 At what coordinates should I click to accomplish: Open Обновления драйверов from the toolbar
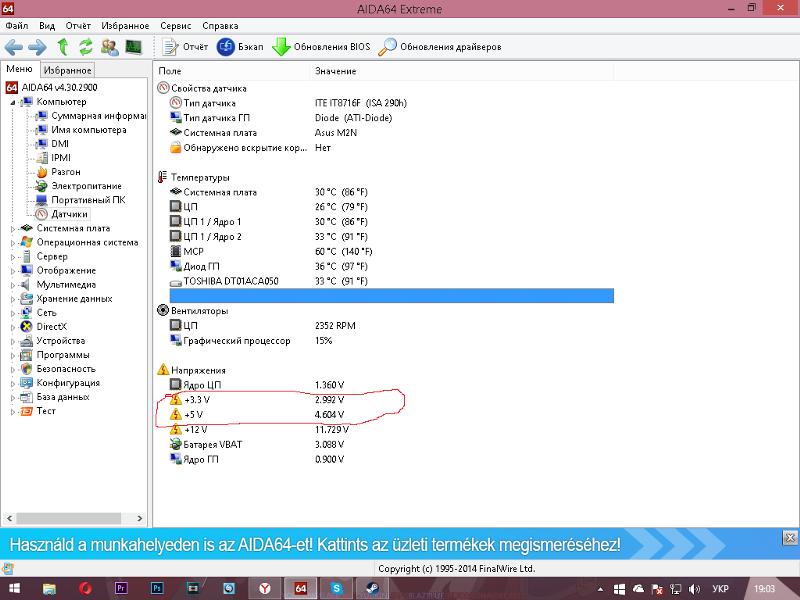tap(440, 47)
